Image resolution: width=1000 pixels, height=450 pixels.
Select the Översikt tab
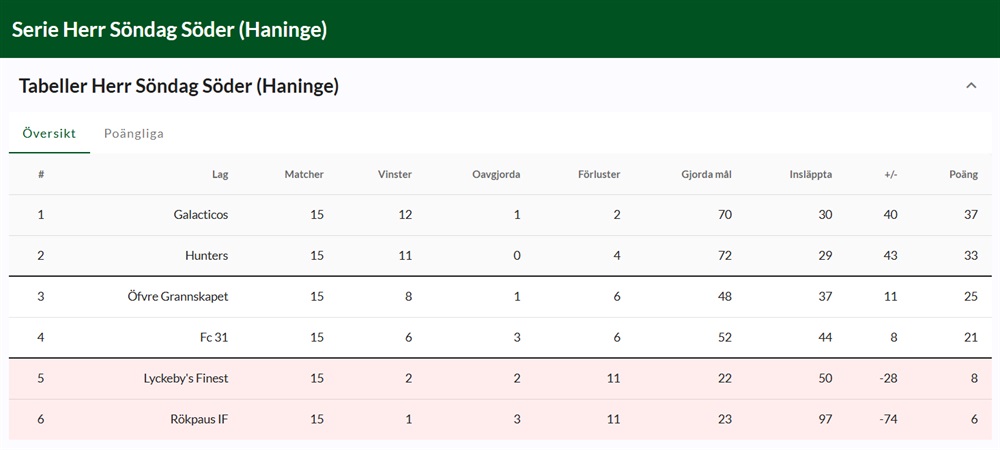(49, 133)
